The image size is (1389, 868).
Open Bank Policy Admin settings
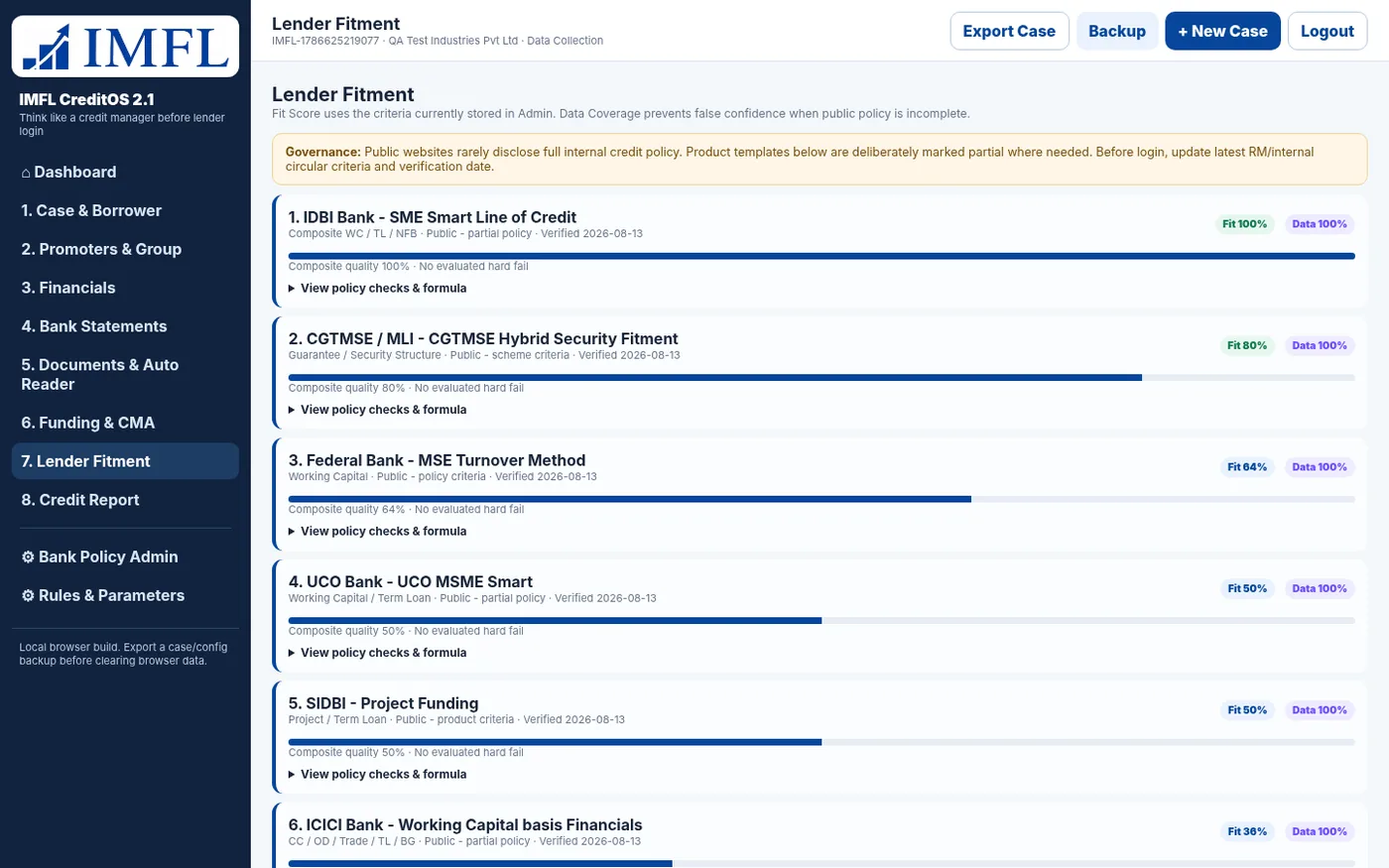click(125, 557)
